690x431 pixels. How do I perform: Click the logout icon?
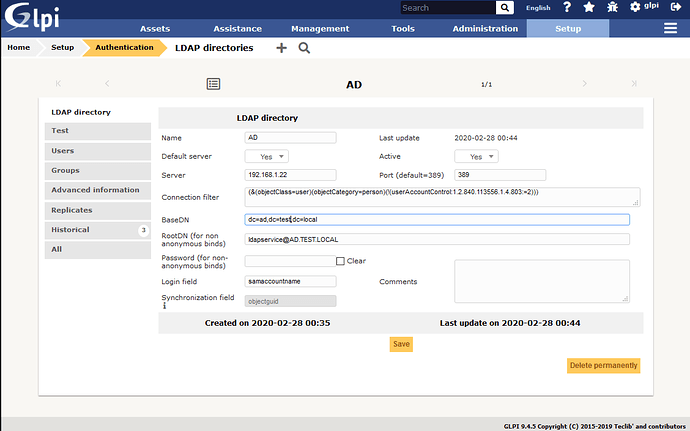tap(676, 7)
